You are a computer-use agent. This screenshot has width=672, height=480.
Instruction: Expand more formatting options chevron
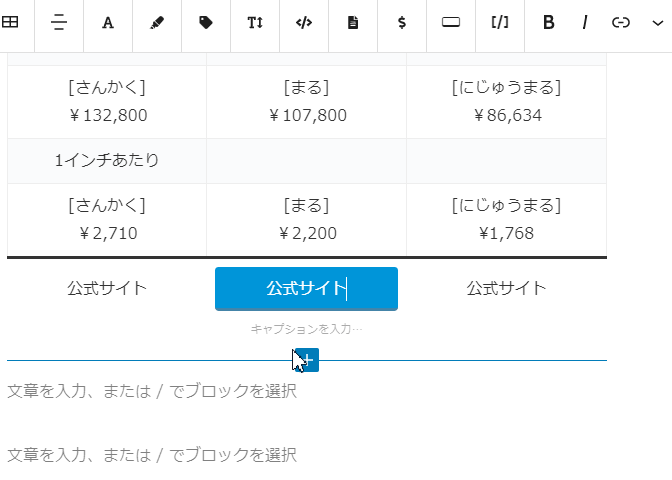[x=657, y=23]
